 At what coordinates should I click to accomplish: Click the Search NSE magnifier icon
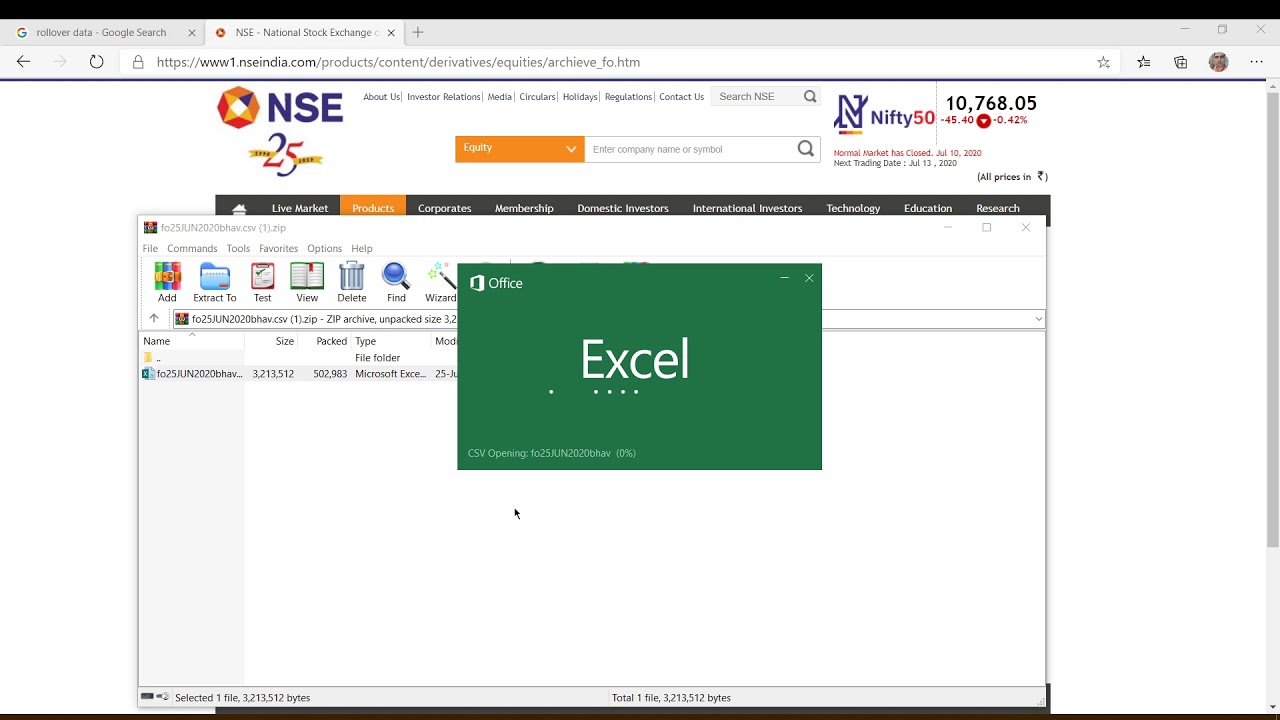(x=810, y=97)
